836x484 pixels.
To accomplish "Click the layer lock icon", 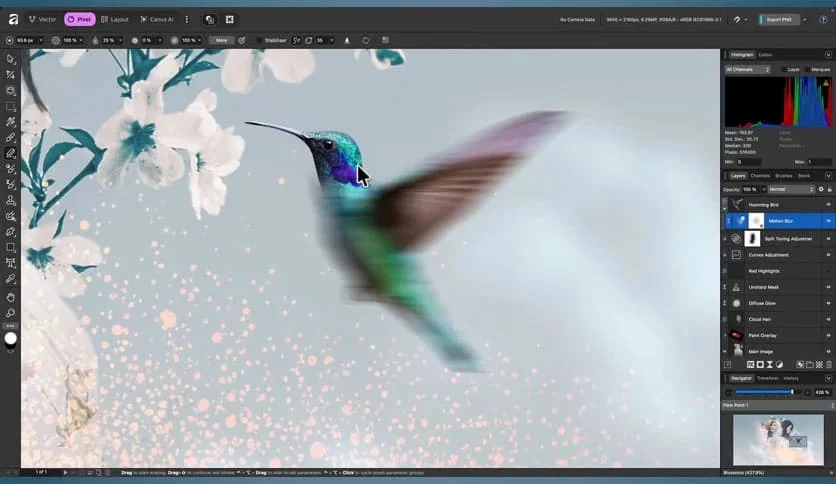I will [829, 189].
